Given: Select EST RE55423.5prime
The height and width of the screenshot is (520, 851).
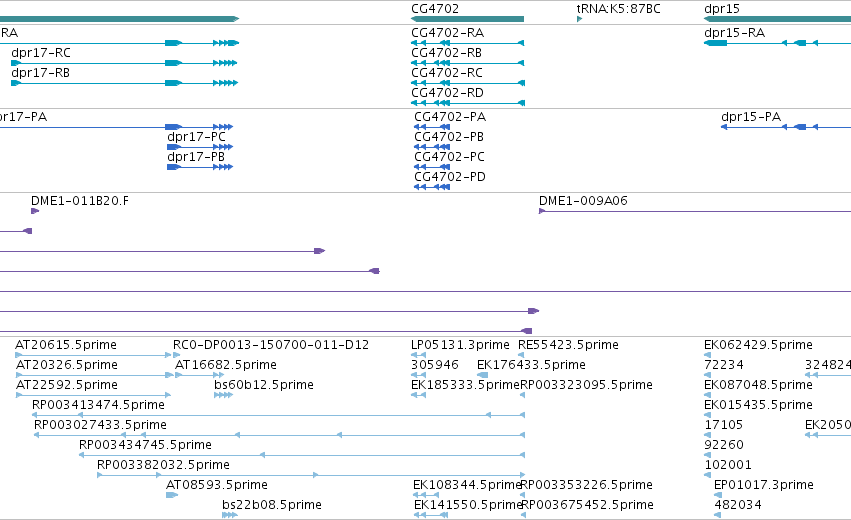Looking at the screenshot, I should (x=568, y=345).
